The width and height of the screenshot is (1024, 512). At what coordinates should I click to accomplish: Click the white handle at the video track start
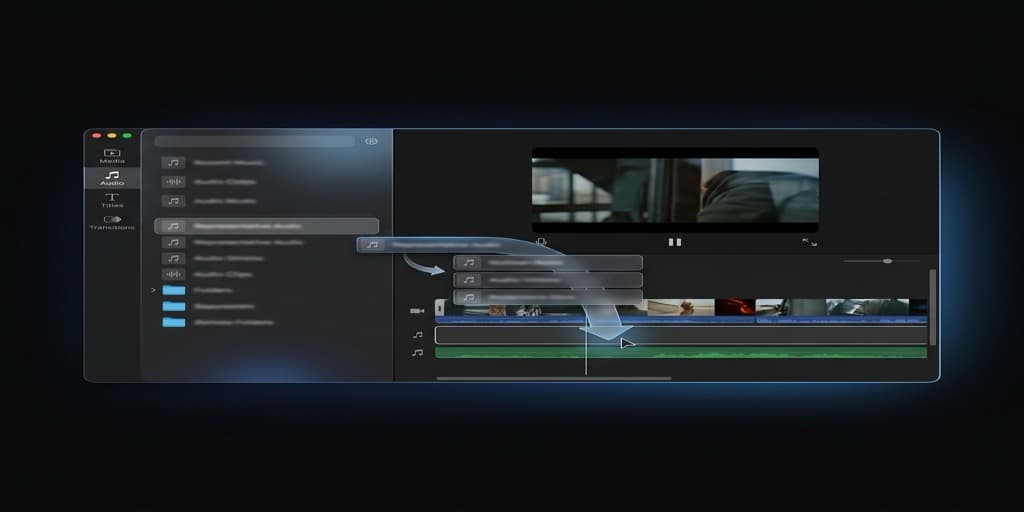coord(440,307)
